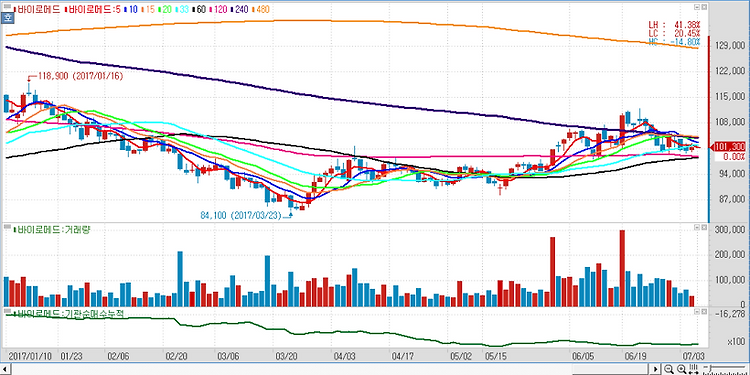750x375 pixels.
Task: Click the 05/15 date axis label
Action: [496, 356]
